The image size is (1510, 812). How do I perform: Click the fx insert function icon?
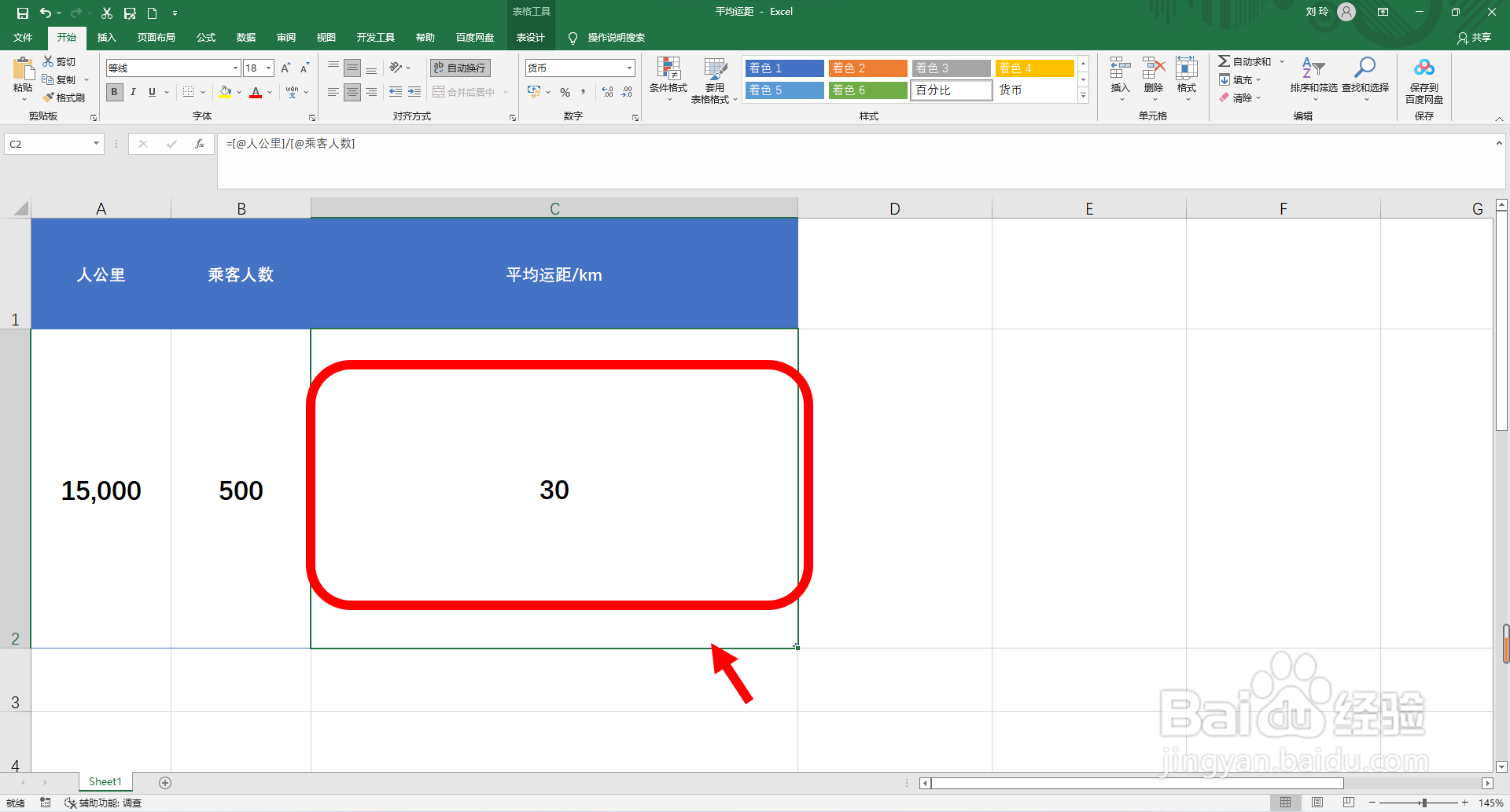[x=200, y=144]
